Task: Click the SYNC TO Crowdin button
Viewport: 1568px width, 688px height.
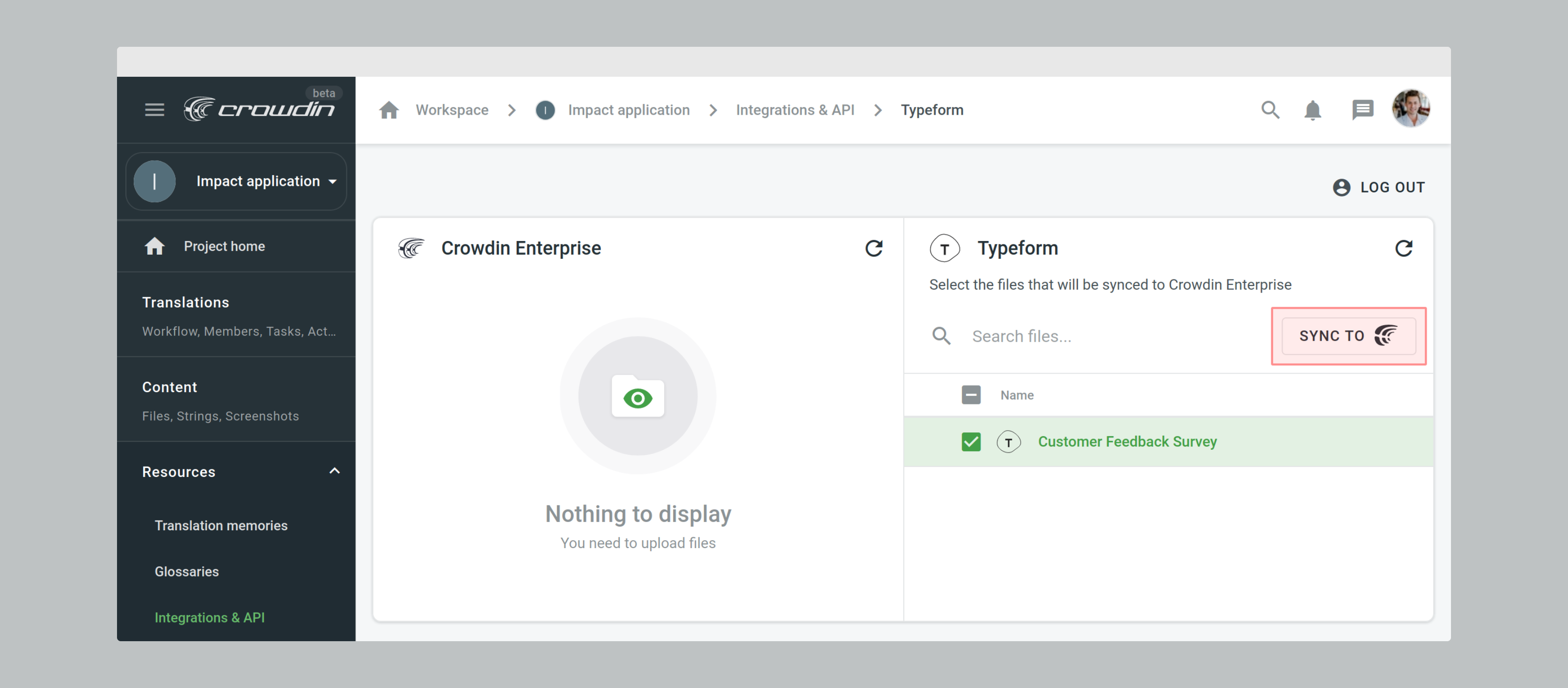Action: pyautogui.click(x=1348, y=336)
